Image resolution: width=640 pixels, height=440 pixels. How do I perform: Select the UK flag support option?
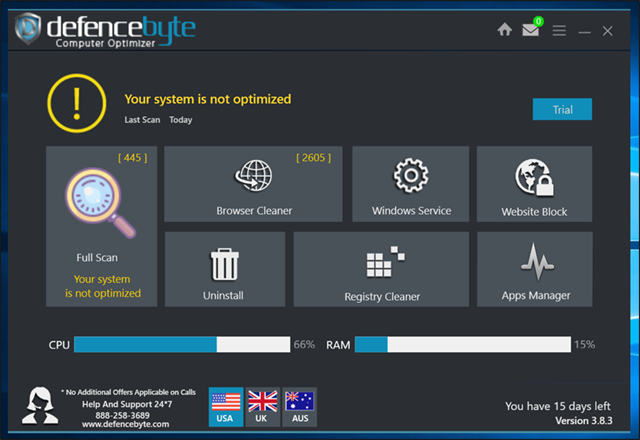tap(262, 407)
